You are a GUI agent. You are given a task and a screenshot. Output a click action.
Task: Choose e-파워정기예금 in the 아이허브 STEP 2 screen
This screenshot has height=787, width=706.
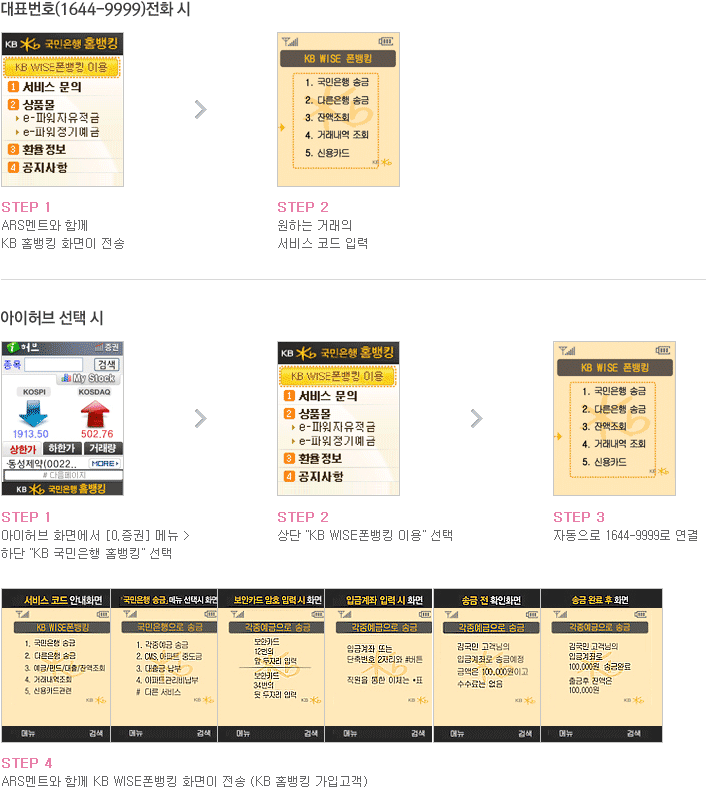[337, 441]
